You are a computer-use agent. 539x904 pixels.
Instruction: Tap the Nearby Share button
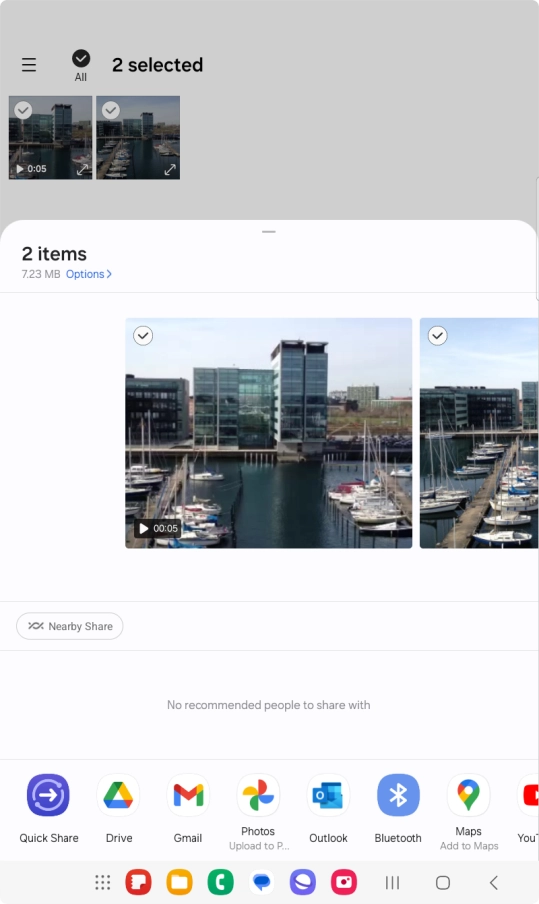69,626
